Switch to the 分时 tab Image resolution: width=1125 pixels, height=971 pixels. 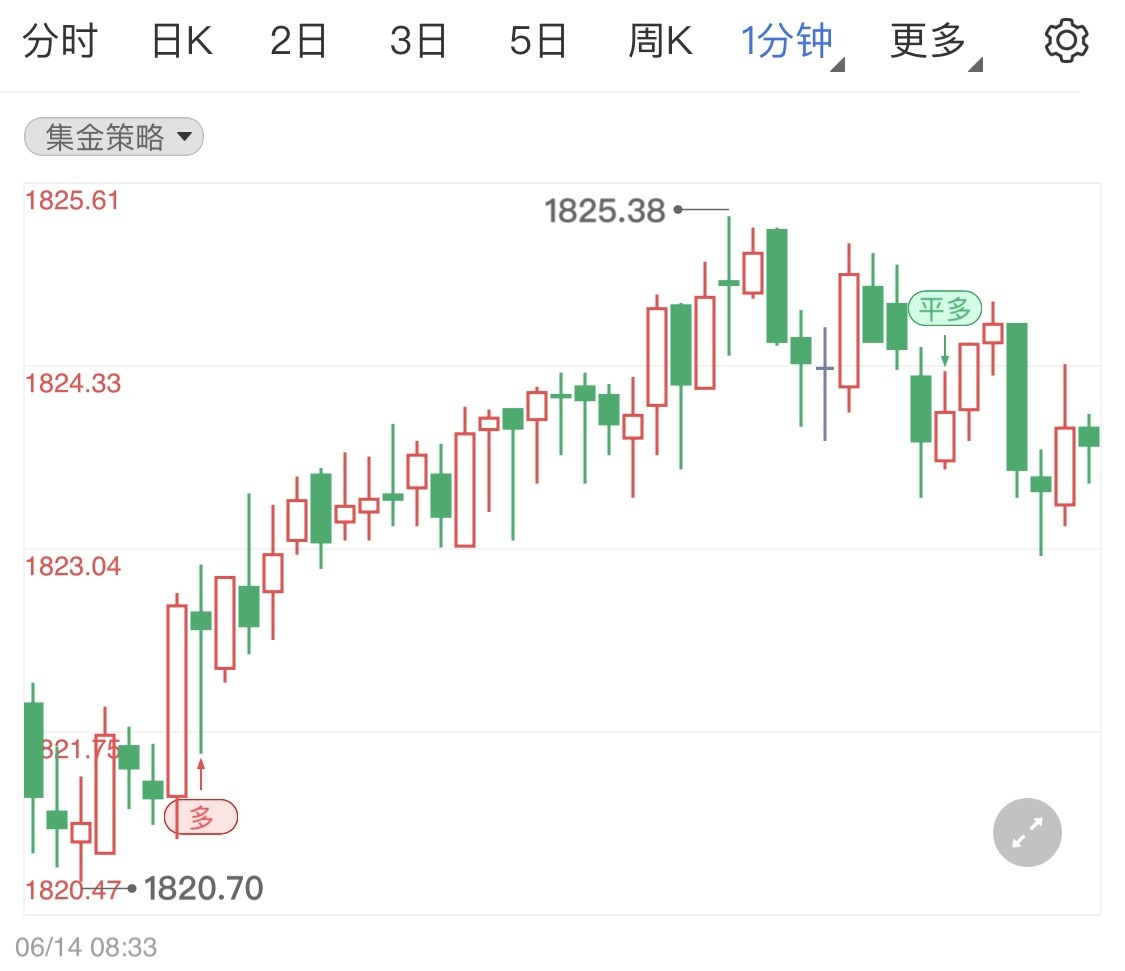60,41
